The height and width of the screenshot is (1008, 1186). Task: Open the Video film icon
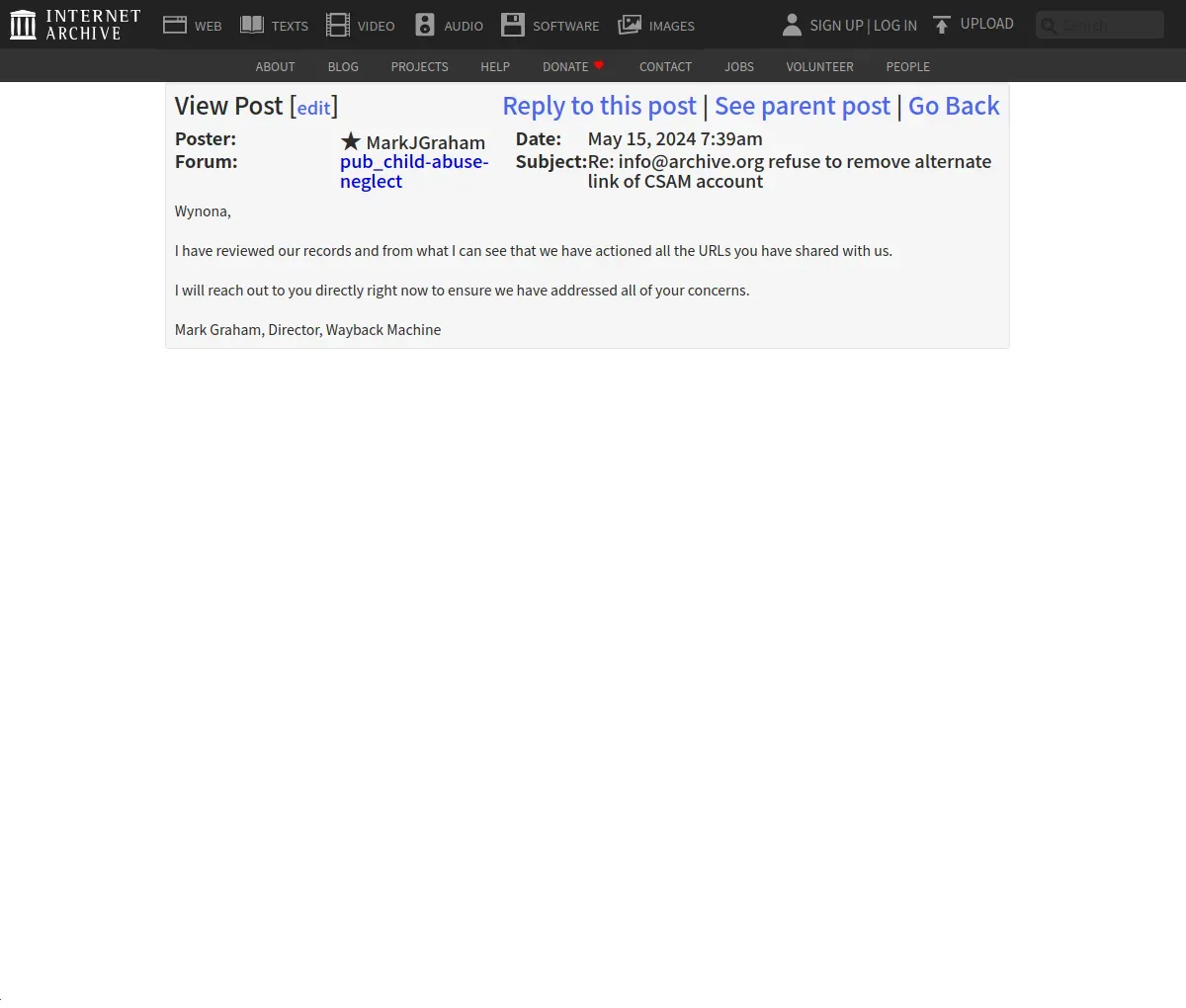click(x=338, y=25)
